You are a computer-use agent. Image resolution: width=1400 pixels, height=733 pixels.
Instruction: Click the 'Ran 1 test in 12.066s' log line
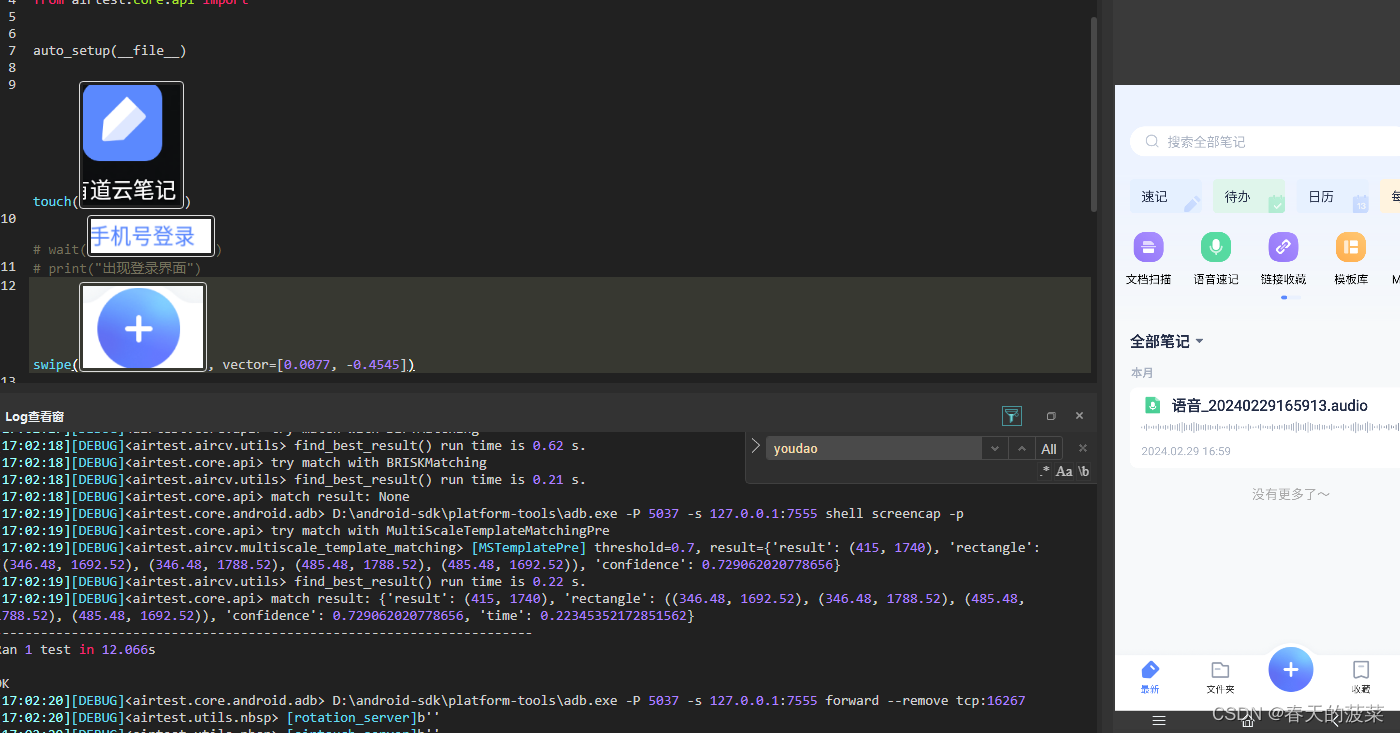(x=78, y=650)
